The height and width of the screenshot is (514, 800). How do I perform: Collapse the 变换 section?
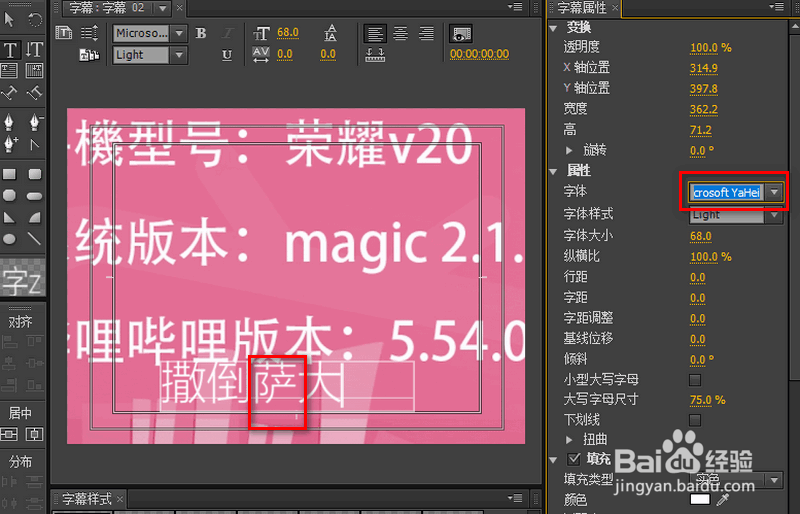[x=554, y=28]
